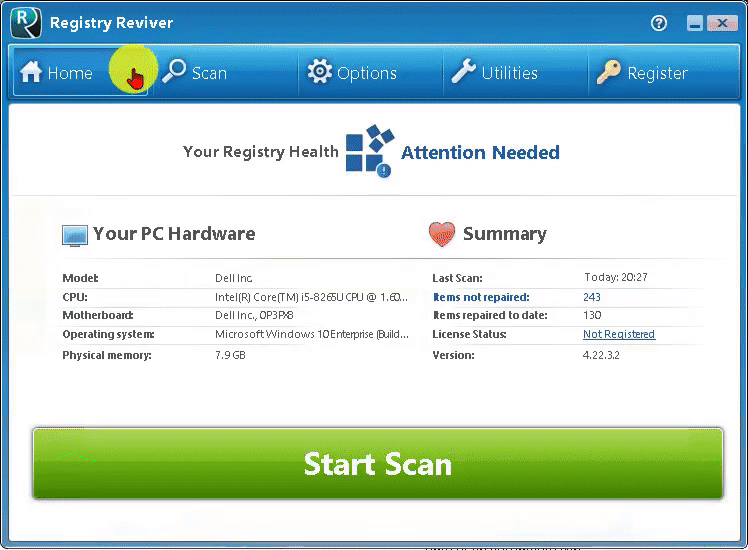Select the wrench icon for Utilities
The height and width of the screenshot is (550, 748).
463,72
